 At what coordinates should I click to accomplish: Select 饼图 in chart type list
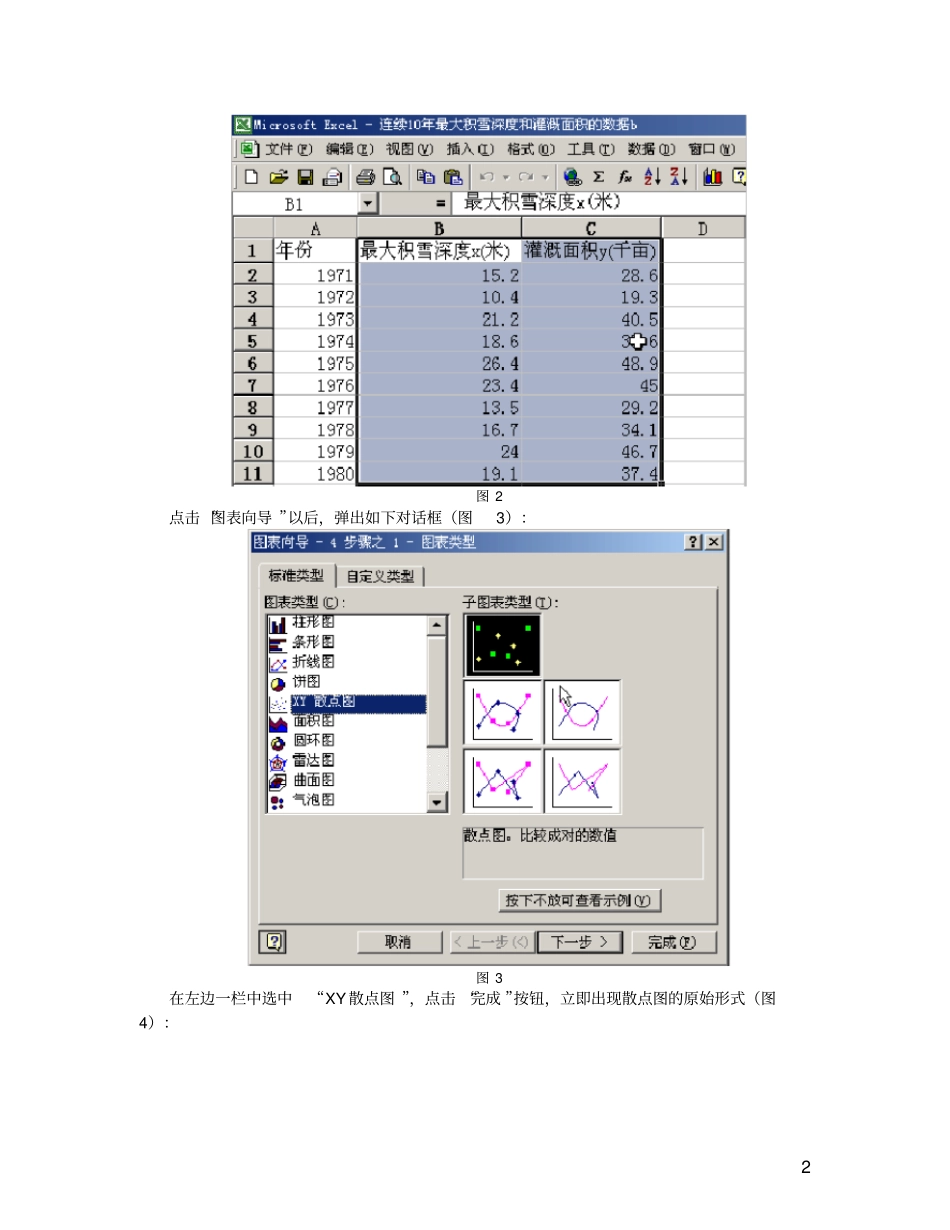pos(304,679)
